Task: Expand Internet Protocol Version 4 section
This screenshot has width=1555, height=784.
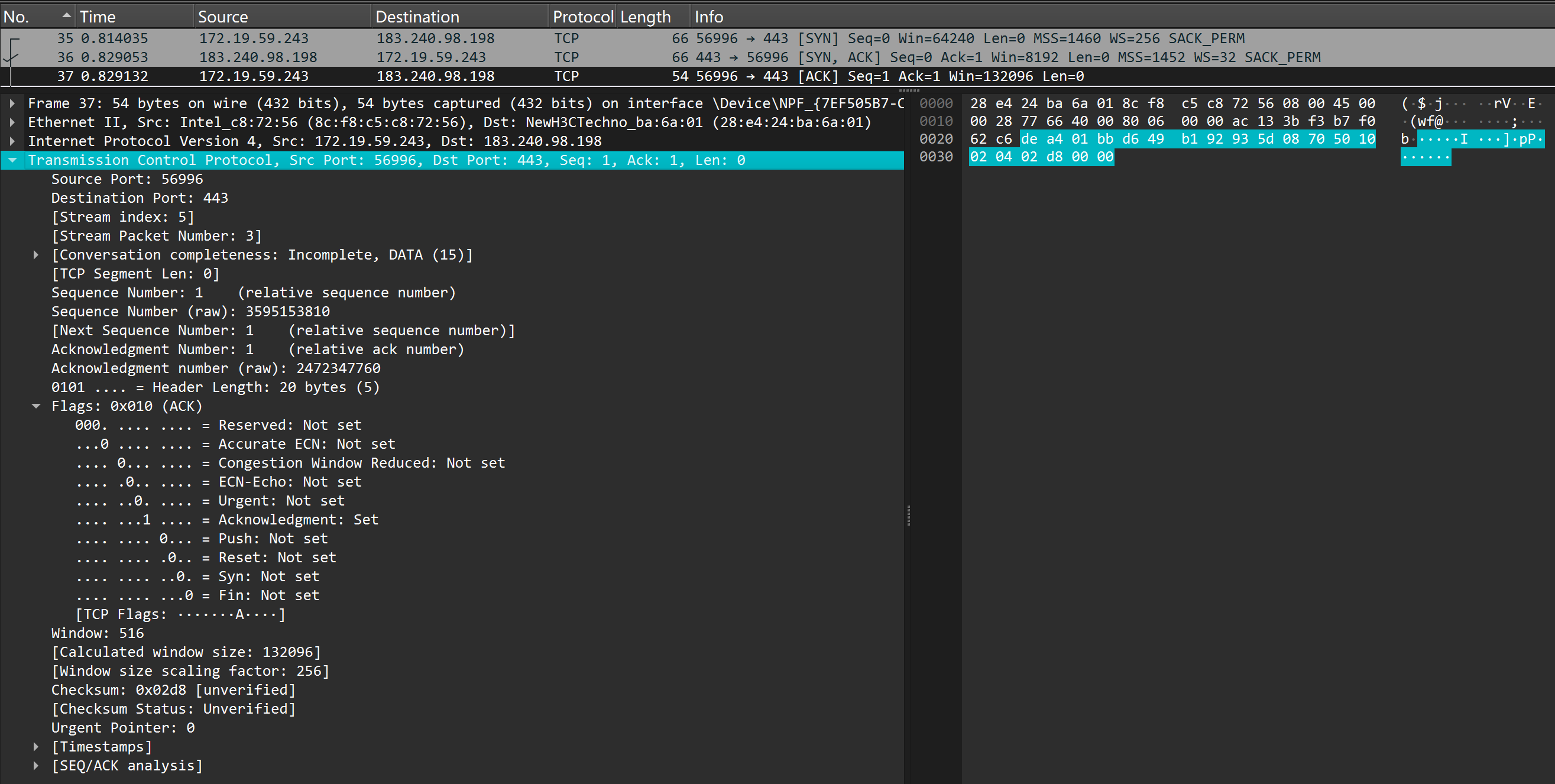Action: coord(12,141)
